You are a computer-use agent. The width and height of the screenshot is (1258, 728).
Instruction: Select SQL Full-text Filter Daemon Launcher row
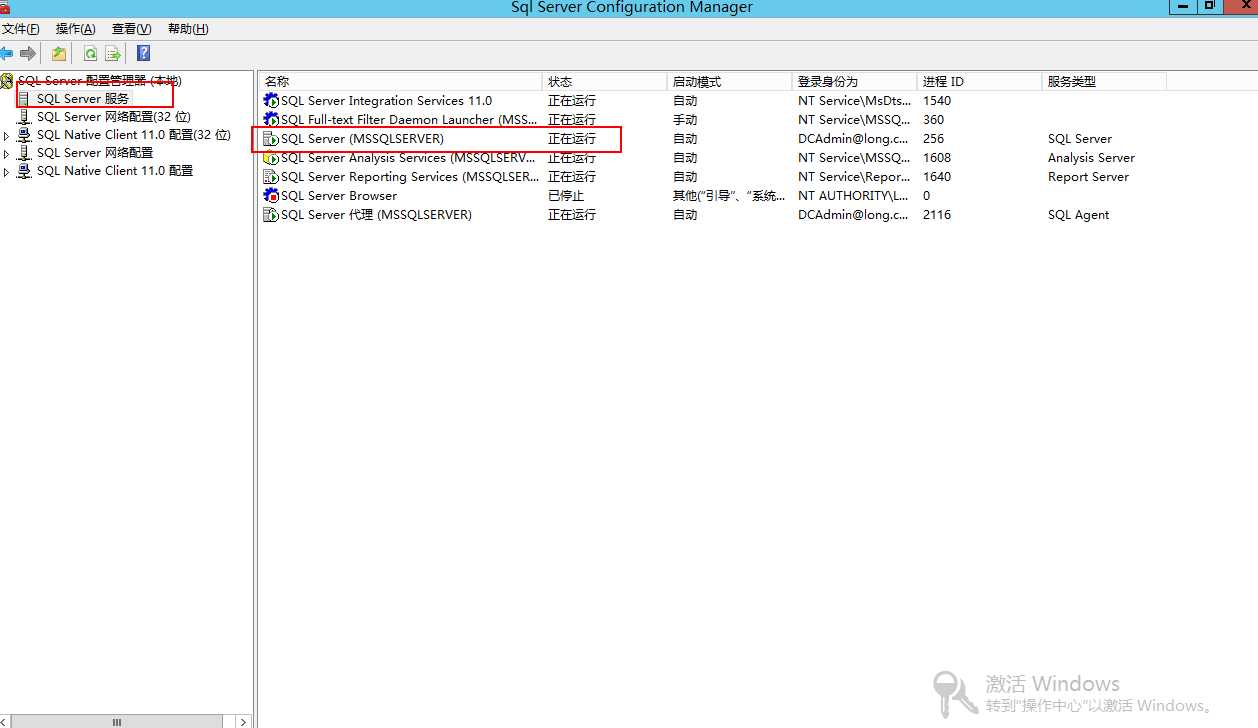click(x=409, y=120)
